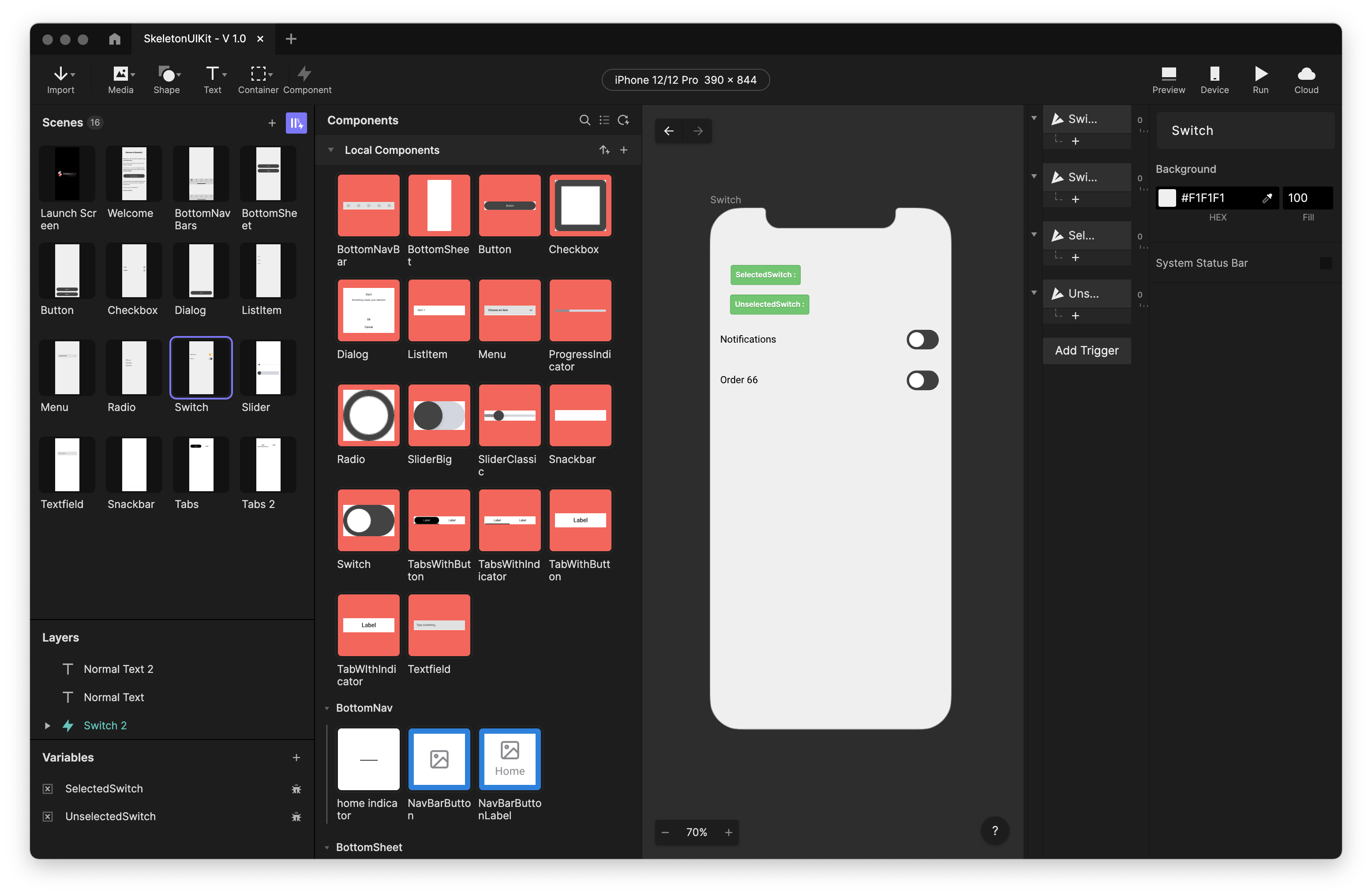Open the Media tool

pos(120,74)
